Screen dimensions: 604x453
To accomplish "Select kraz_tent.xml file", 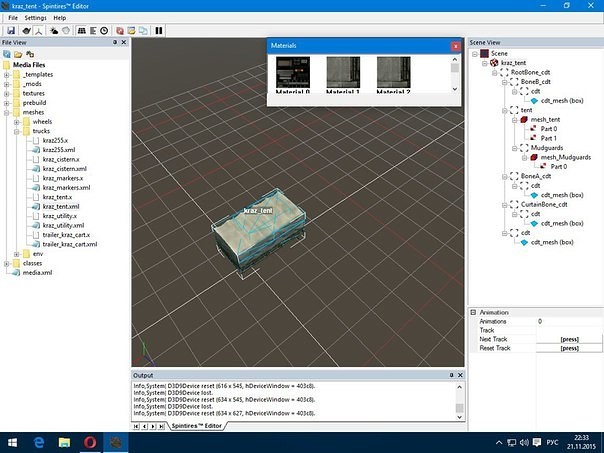I will pos(61,206).
